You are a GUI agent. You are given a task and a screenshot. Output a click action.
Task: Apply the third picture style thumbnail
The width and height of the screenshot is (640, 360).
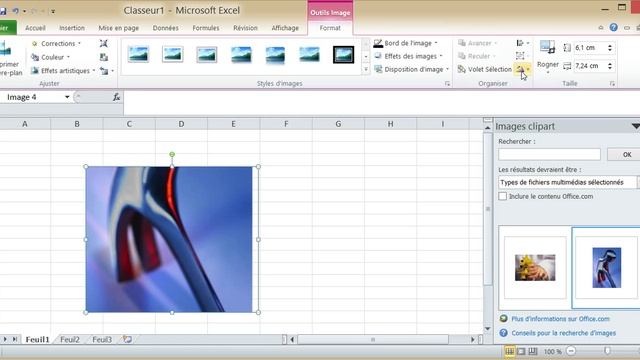(207, 54)
